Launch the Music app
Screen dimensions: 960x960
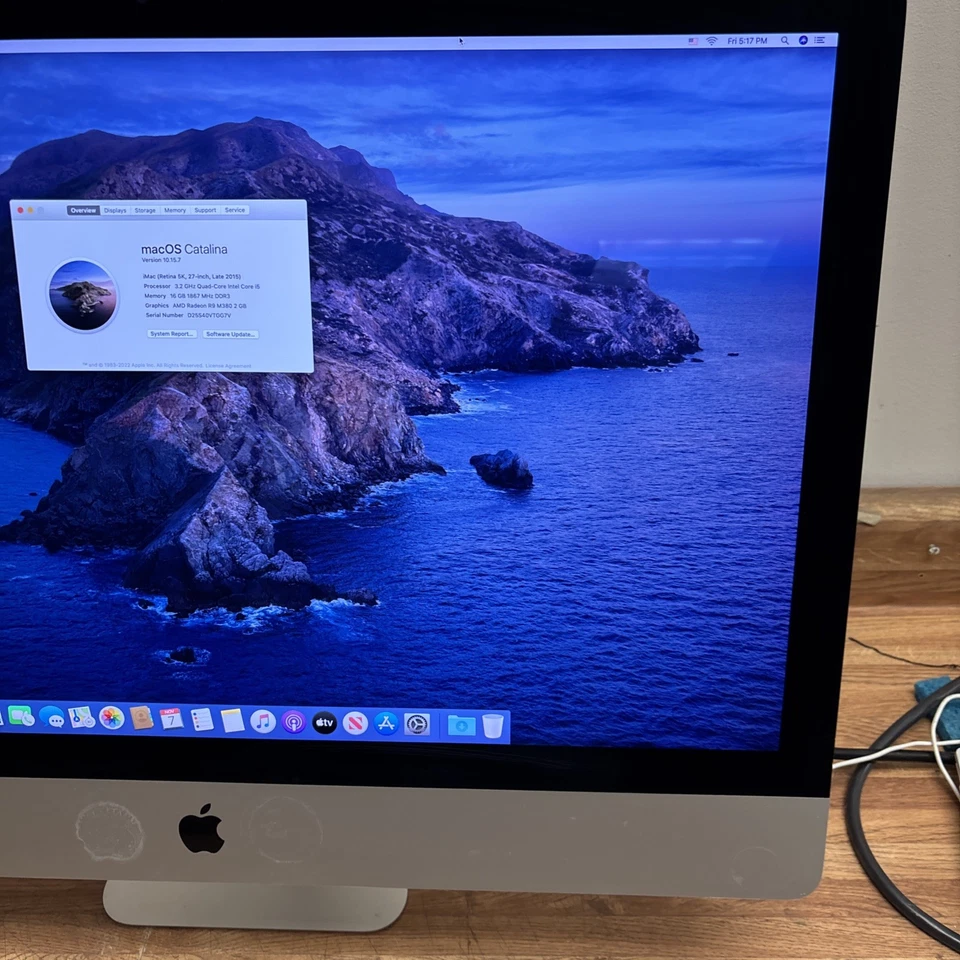[x=263, y=722]
